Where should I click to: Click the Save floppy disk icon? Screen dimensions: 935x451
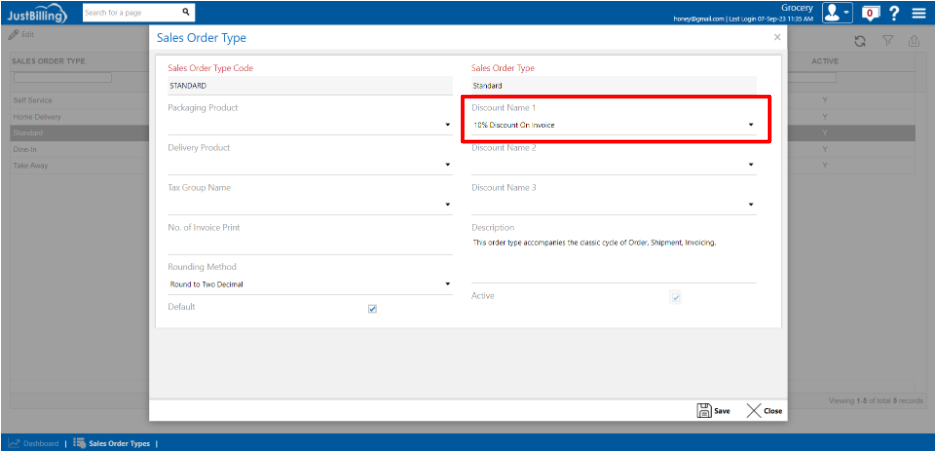pyautogui.click(x=704, y=410)
